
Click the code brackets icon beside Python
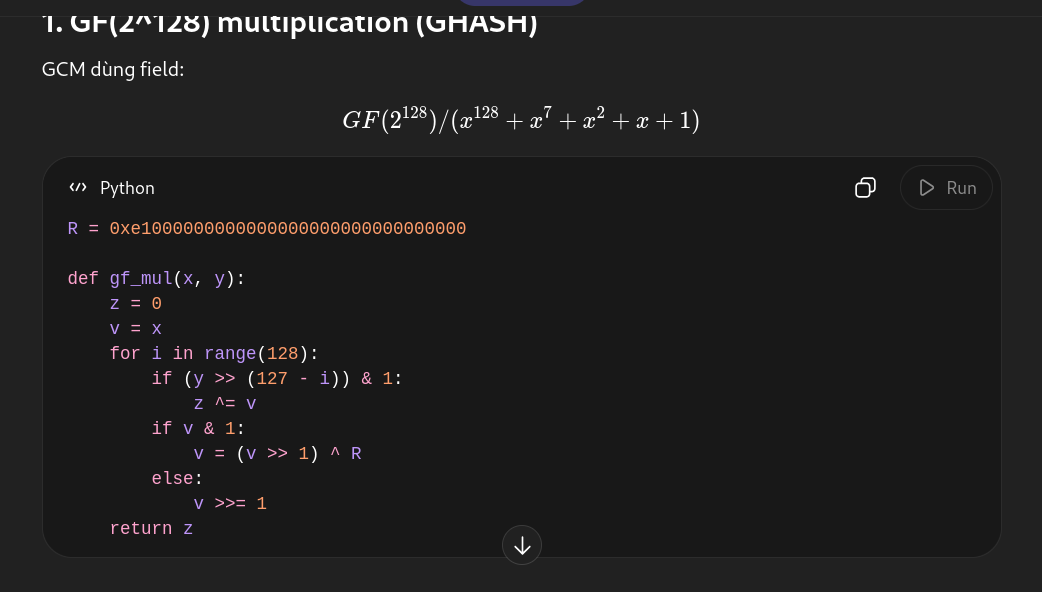pyautogui.click(x=78, y=188)
